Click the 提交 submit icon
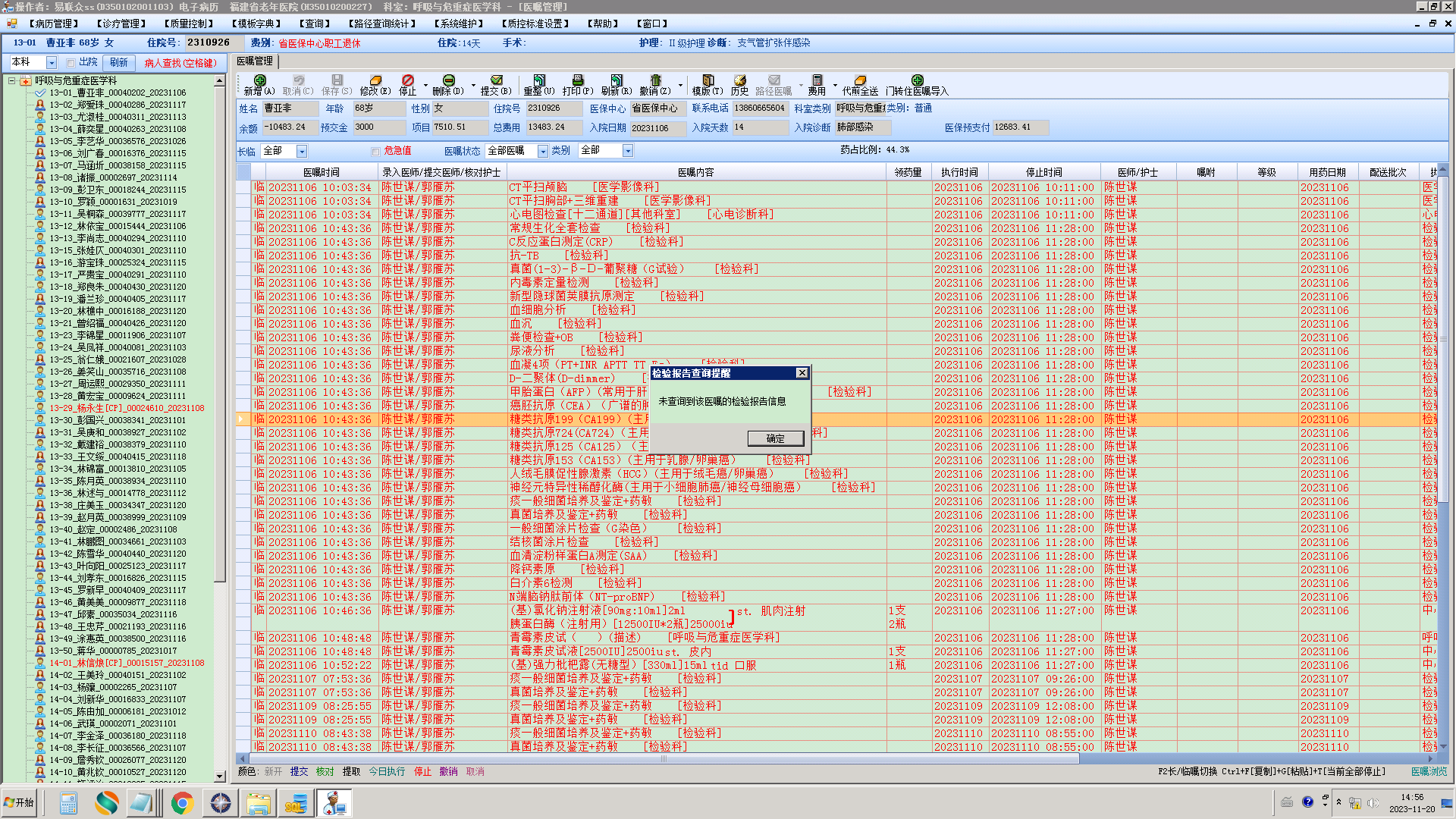The height and width of the screenshot is (819, 1456). [x=496, y=80]
